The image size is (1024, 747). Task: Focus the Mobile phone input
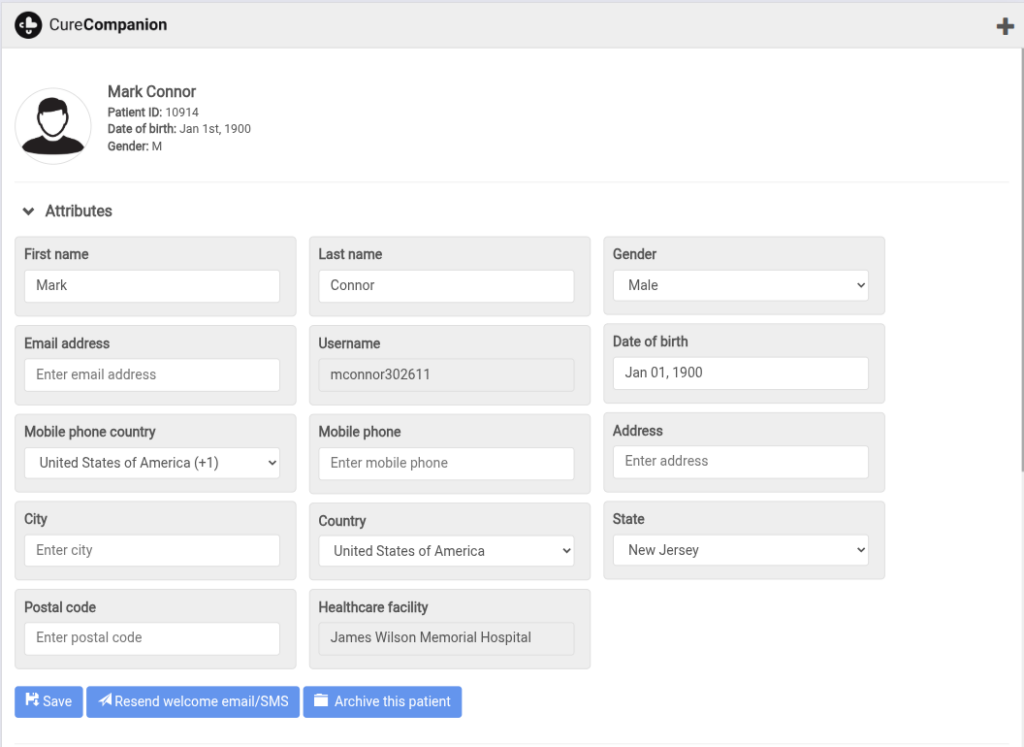[x=446, y=463]
